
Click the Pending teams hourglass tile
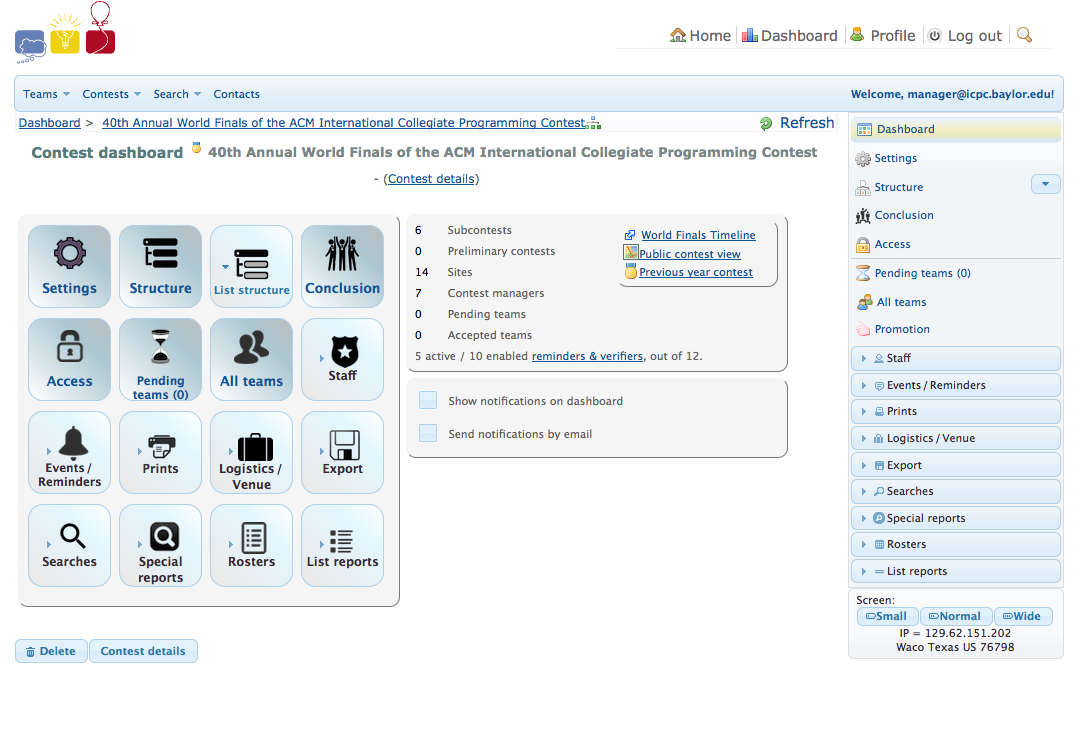click(x=160, y=359)
